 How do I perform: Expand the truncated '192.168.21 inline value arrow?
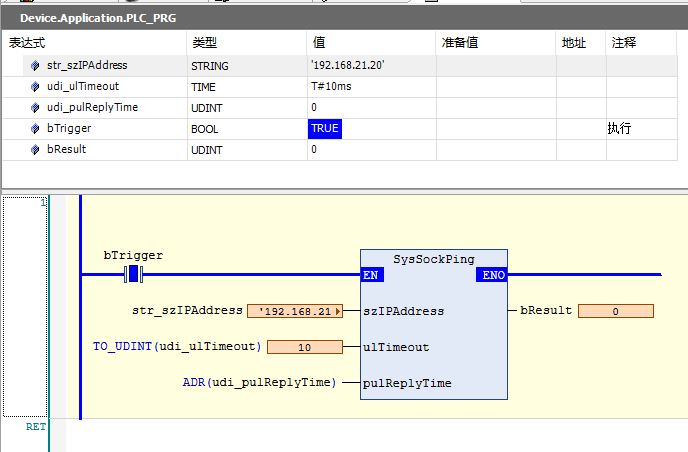coord(339,311)
